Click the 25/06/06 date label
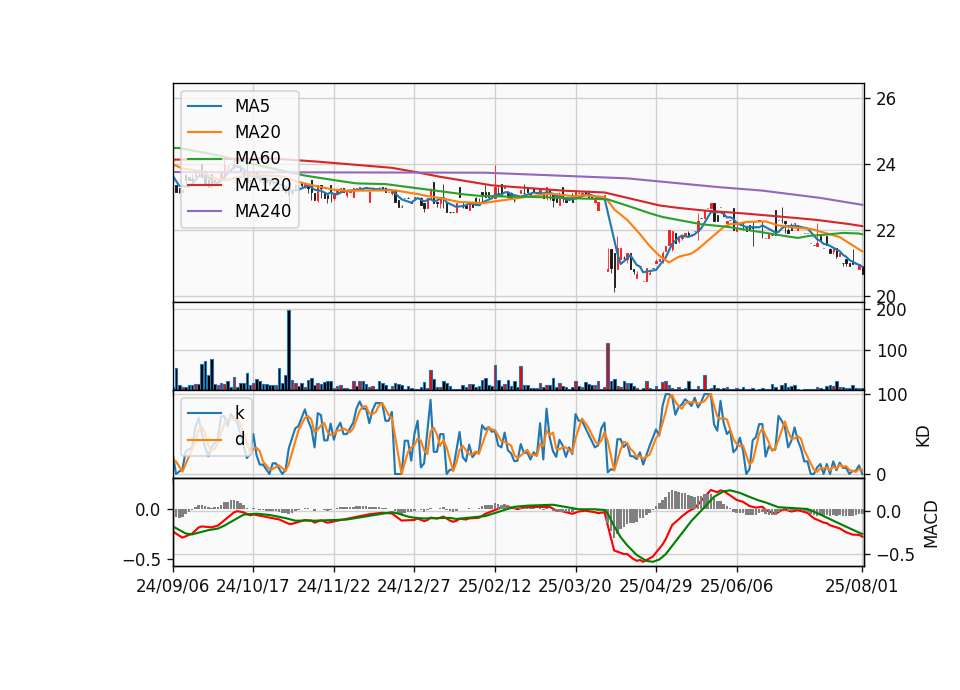The width and height of the screenshot is (960, 690). point(737,586)
